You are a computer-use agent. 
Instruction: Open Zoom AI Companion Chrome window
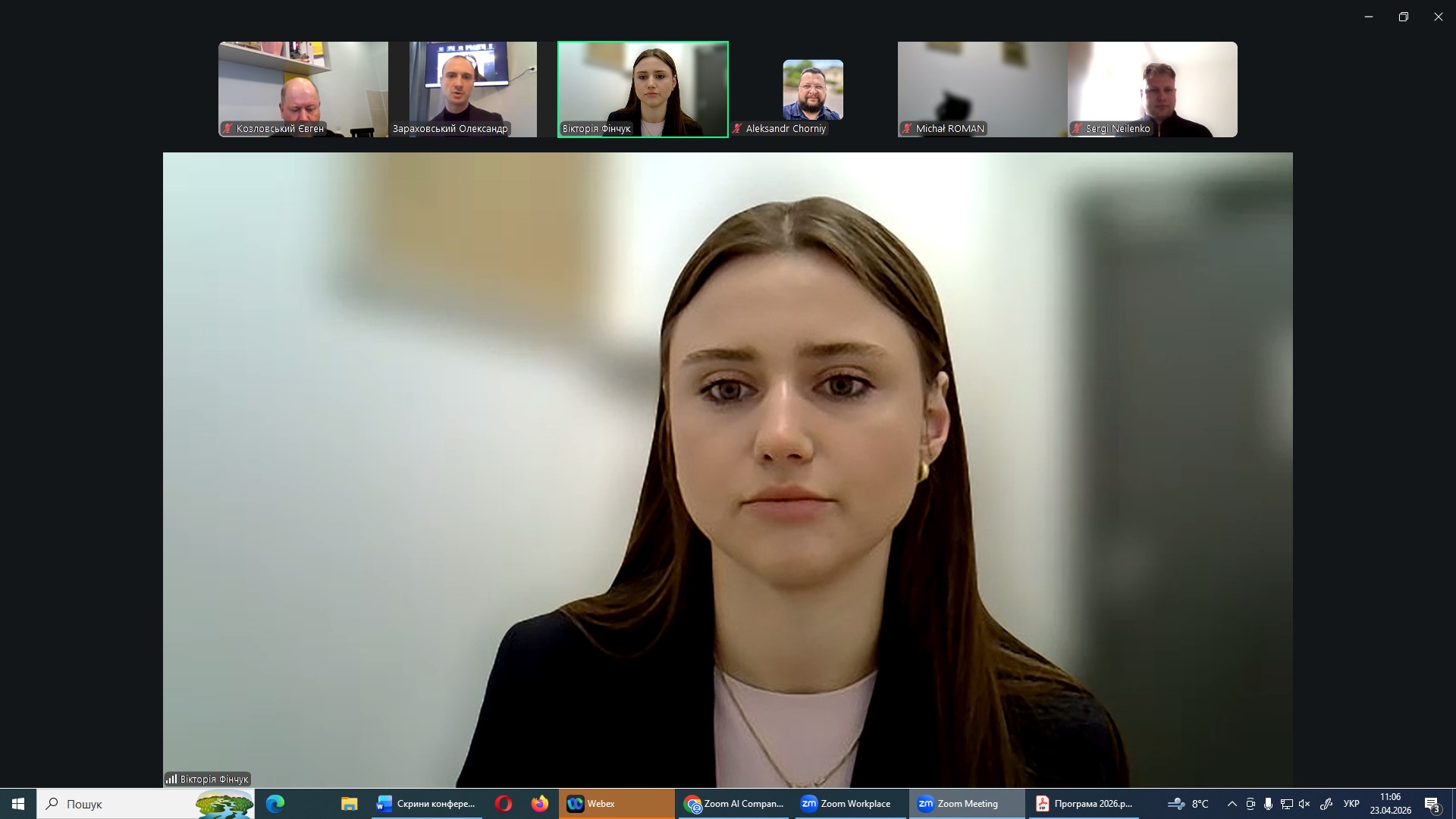[x=734, y=804]
